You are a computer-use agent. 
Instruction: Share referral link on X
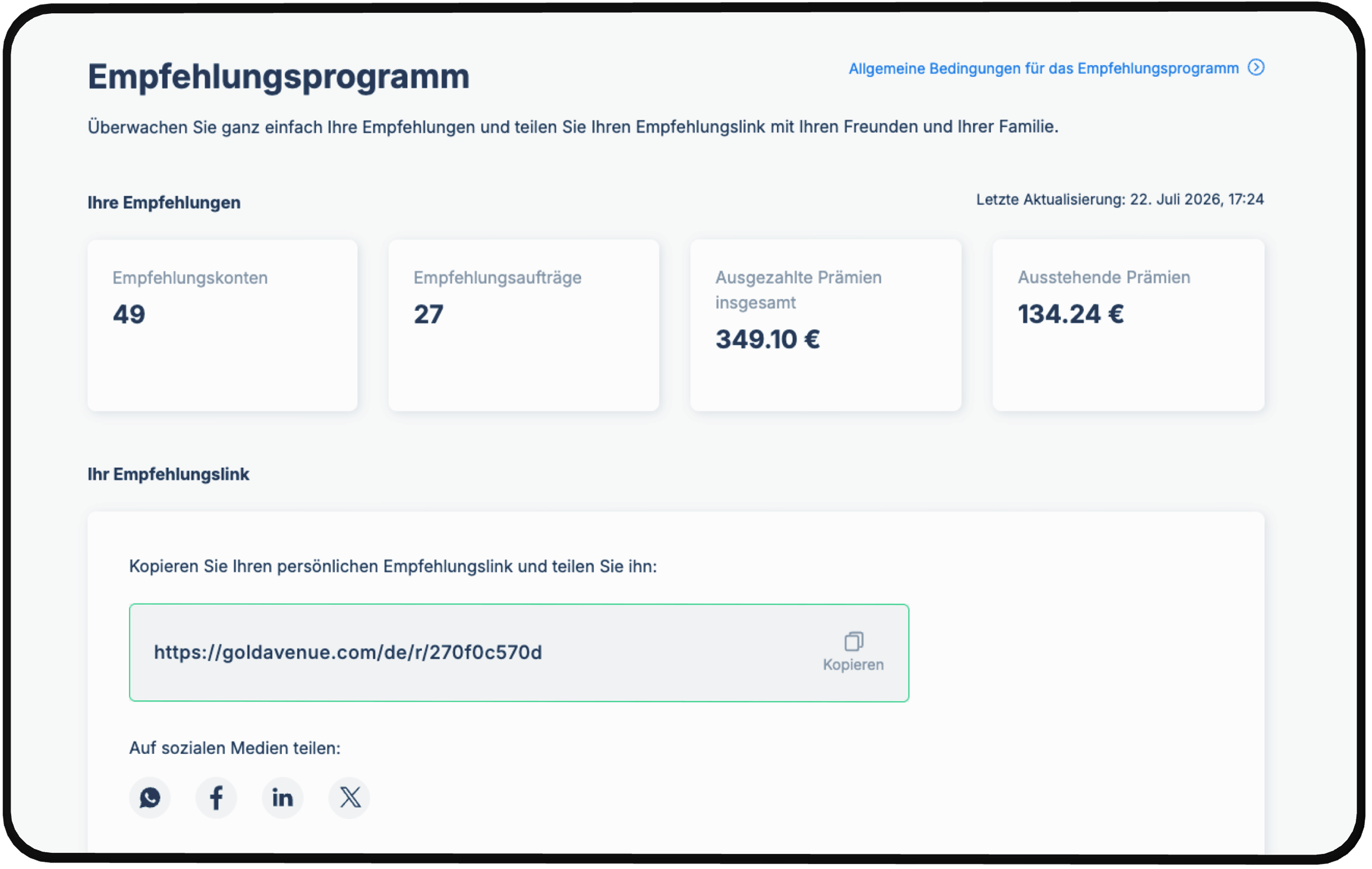(x=350, y=798)
